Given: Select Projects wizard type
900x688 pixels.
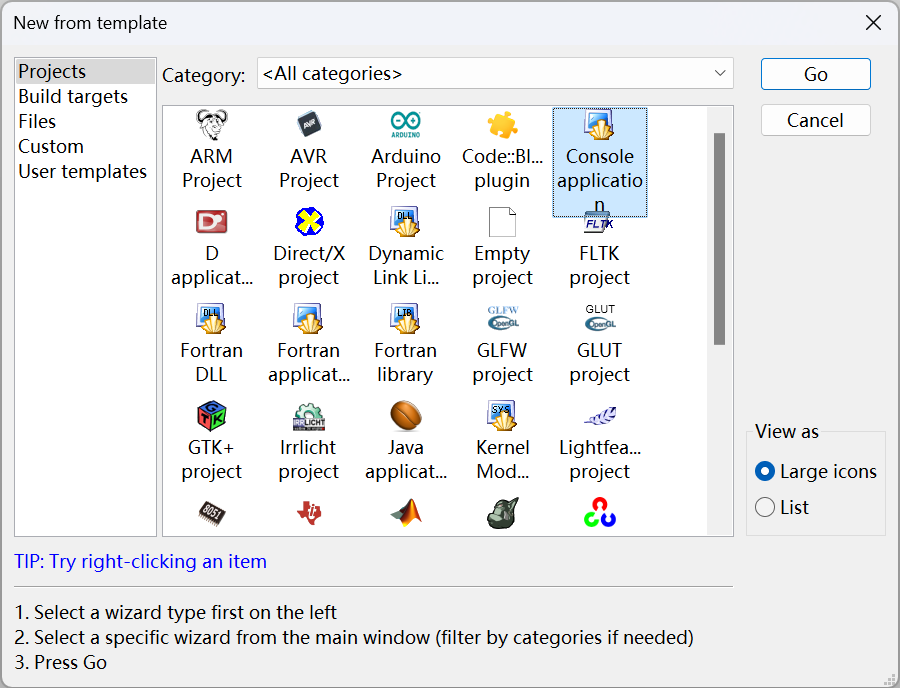Looking at the screenshot, I should click(85, 71).
